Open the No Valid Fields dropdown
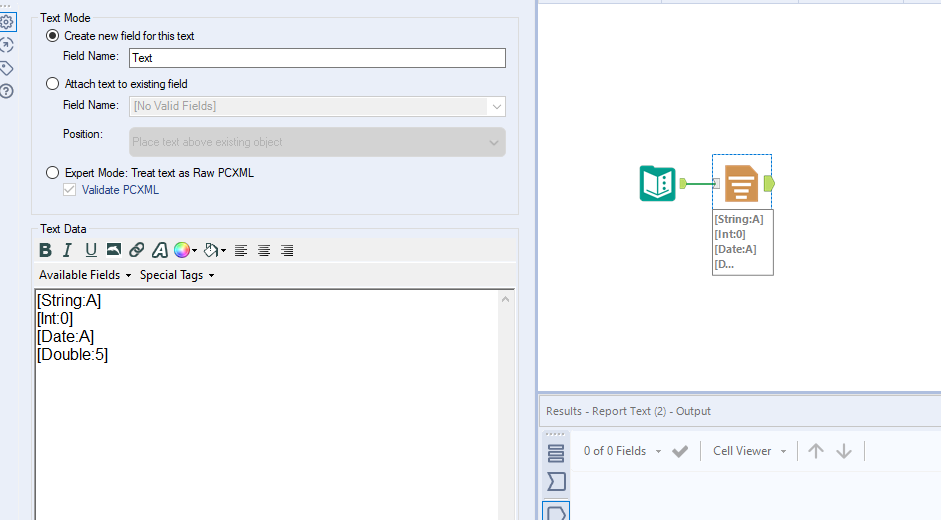941x520 pixels. point(317,106)
